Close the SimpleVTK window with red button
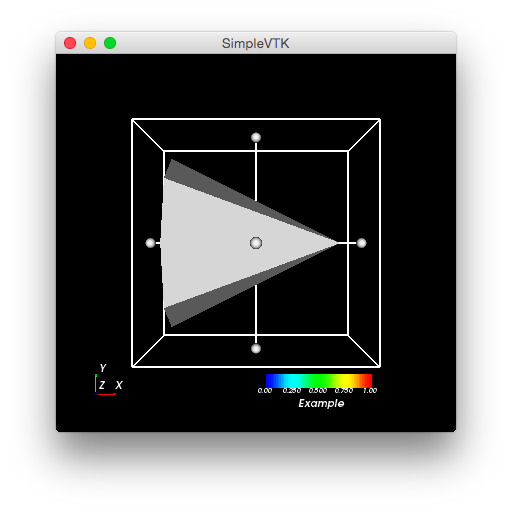This screenshot has width=512, height=512. pyautogui.click(x=70, y=43)
